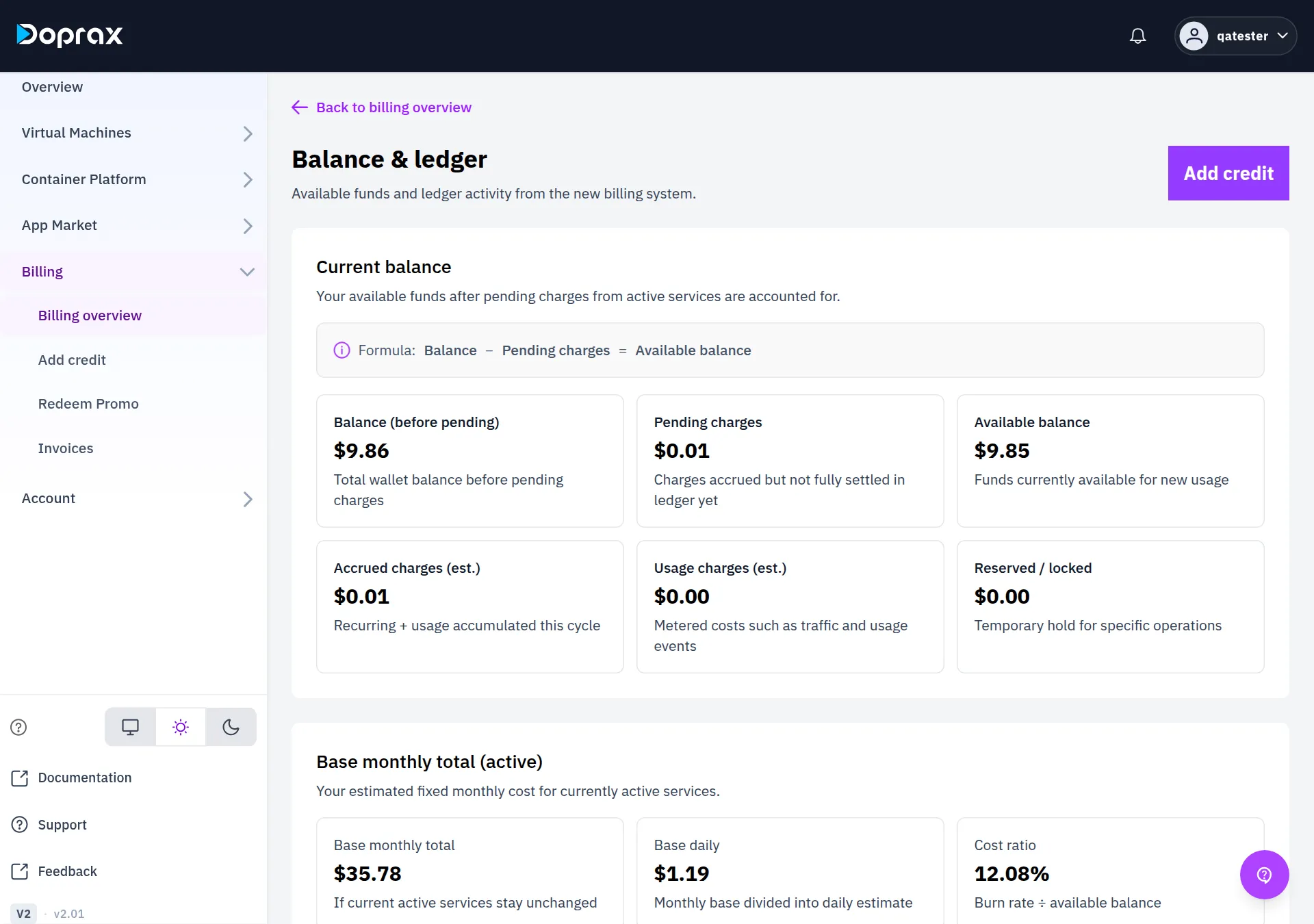Enable dark mode moon toggle
Image resolution: width=1314 pixels, height=924 pixels.
(231, 727)
